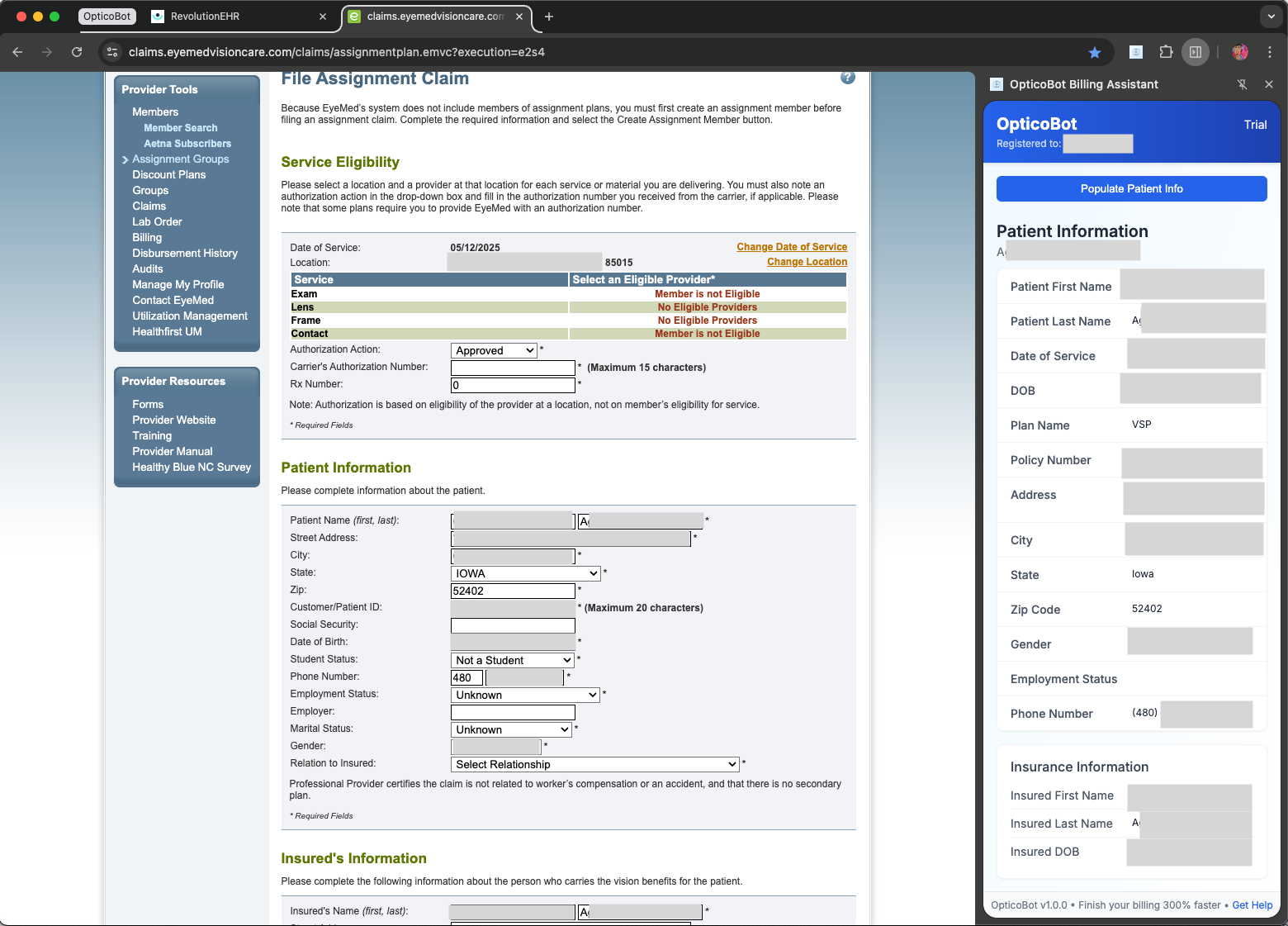
Task: Open Assignment Groups in Provider Tools
Action: [180, 159]
